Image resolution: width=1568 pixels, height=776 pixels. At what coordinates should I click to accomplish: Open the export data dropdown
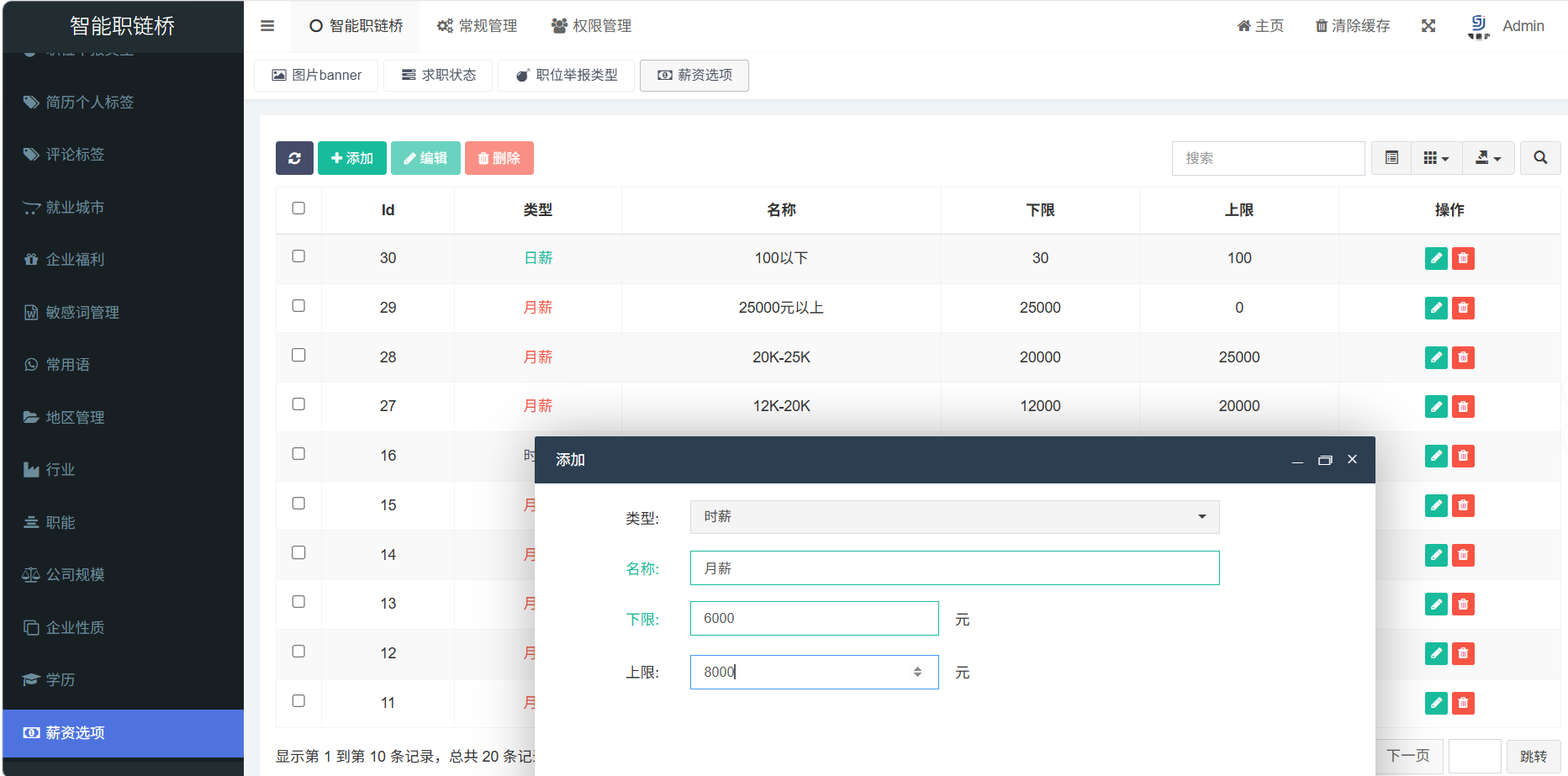[1488, 158]
